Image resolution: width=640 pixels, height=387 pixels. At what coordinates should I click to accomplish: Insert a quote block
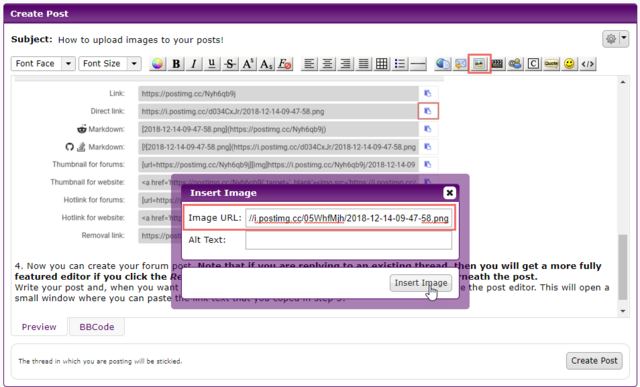551,64
